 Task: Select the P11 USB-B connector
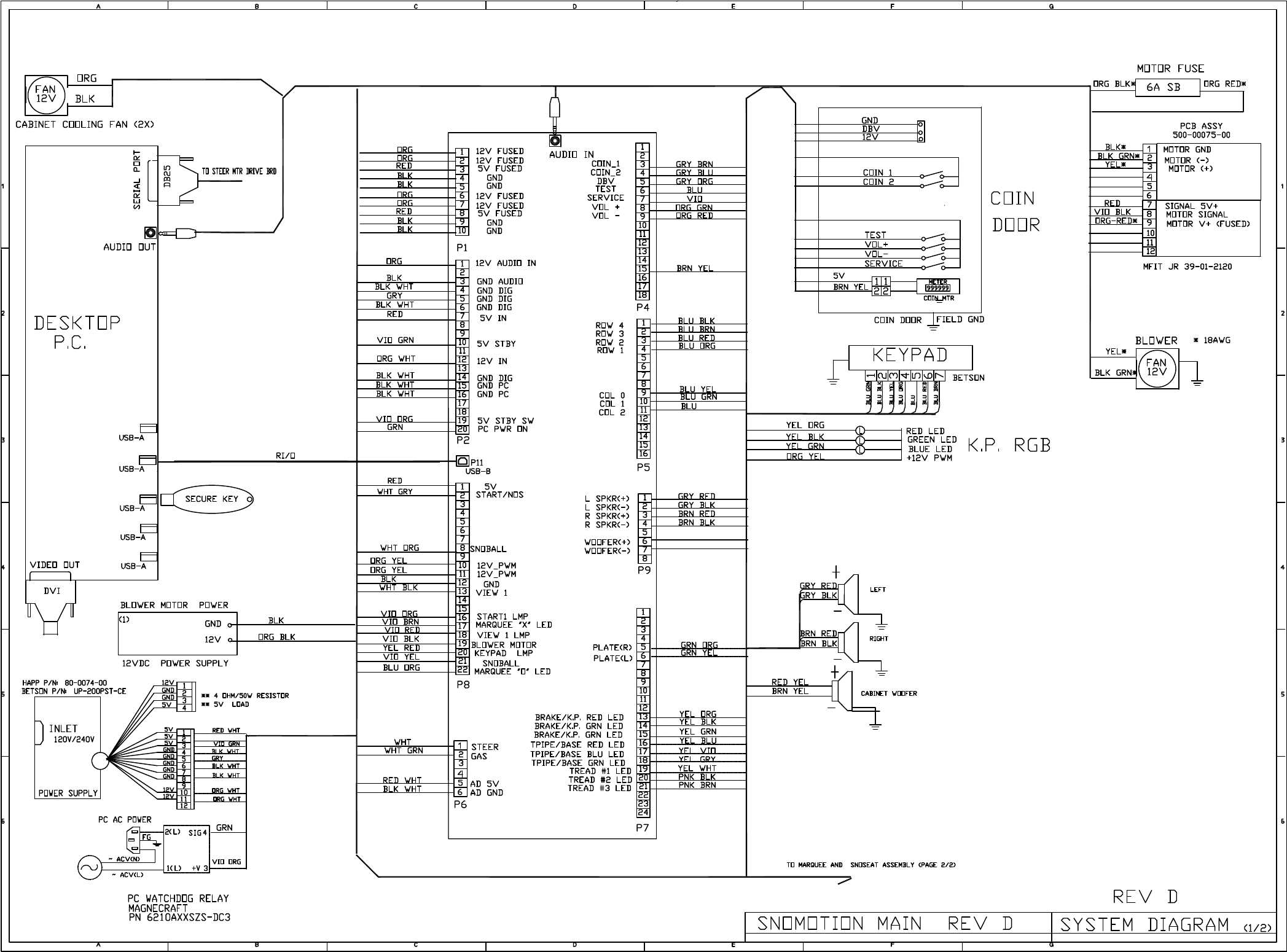click(x=463, y=461)
